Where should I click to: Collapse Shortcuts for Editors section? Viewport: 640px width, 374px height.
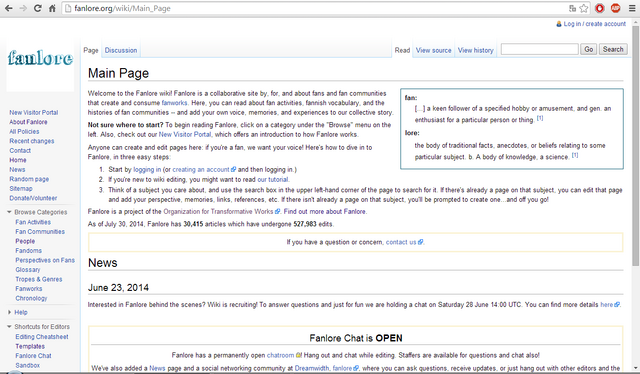9,327
